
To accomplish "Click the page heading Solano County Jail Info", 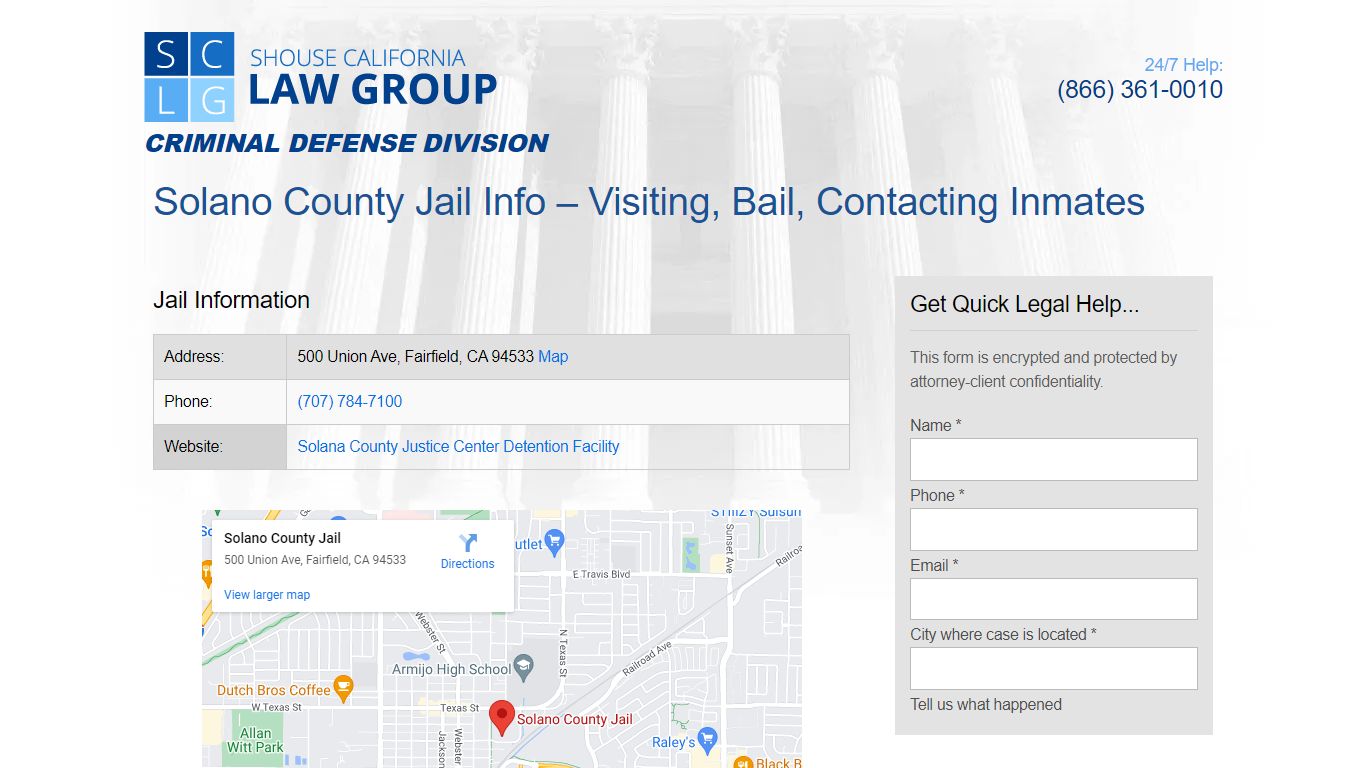I will coord(648,202).
